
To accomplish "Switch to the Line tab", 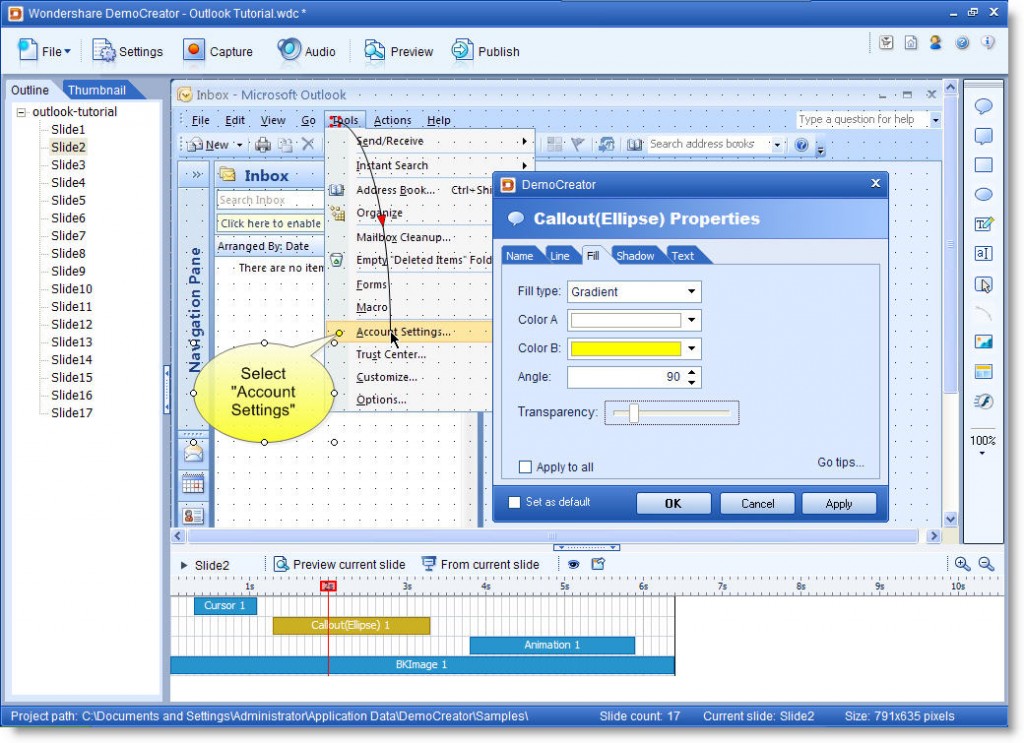I will pyautogui.click(x=560, y=256).
